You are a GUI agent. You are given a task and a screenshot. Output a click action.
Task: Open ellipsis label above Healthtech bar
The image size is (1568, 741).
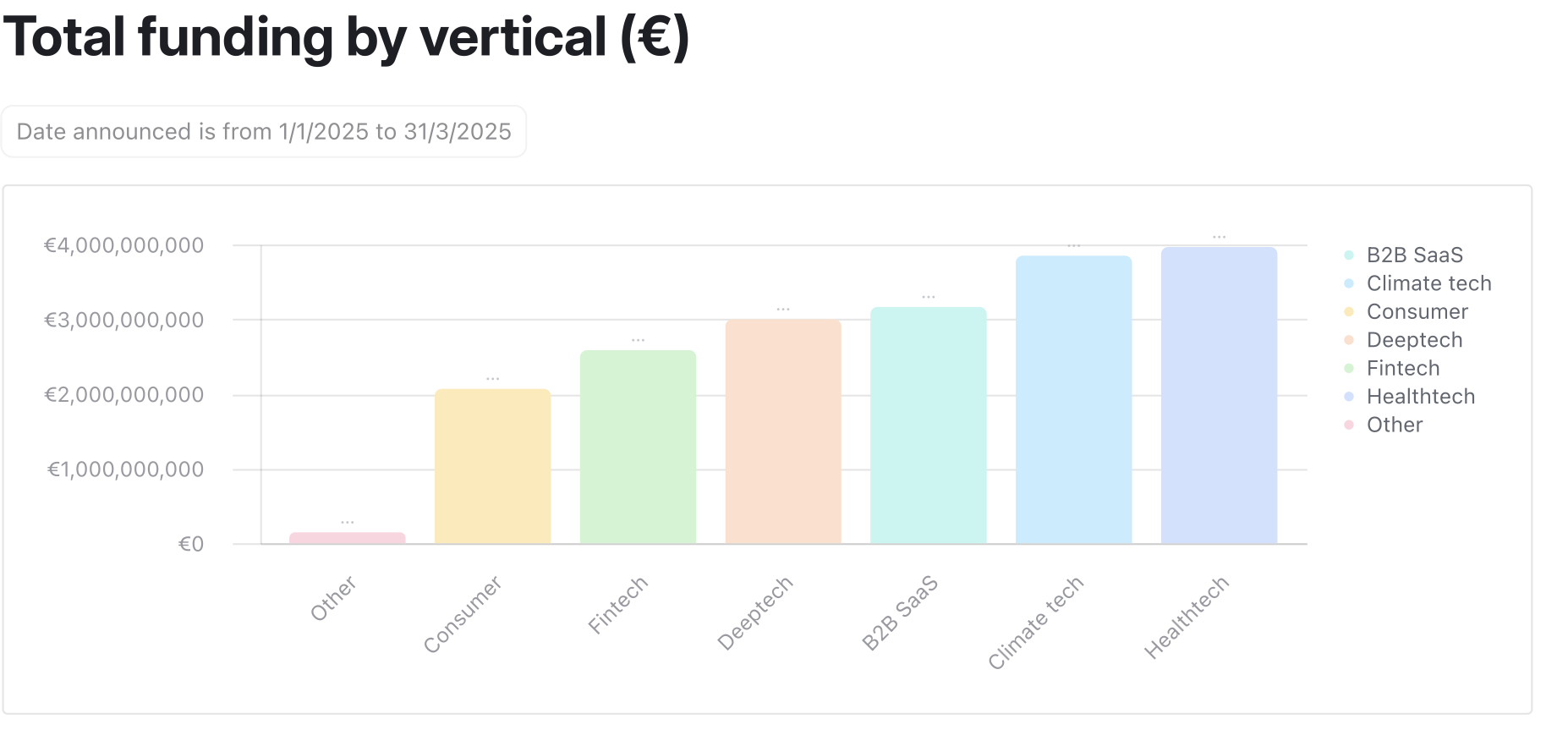coord(1219,237)
